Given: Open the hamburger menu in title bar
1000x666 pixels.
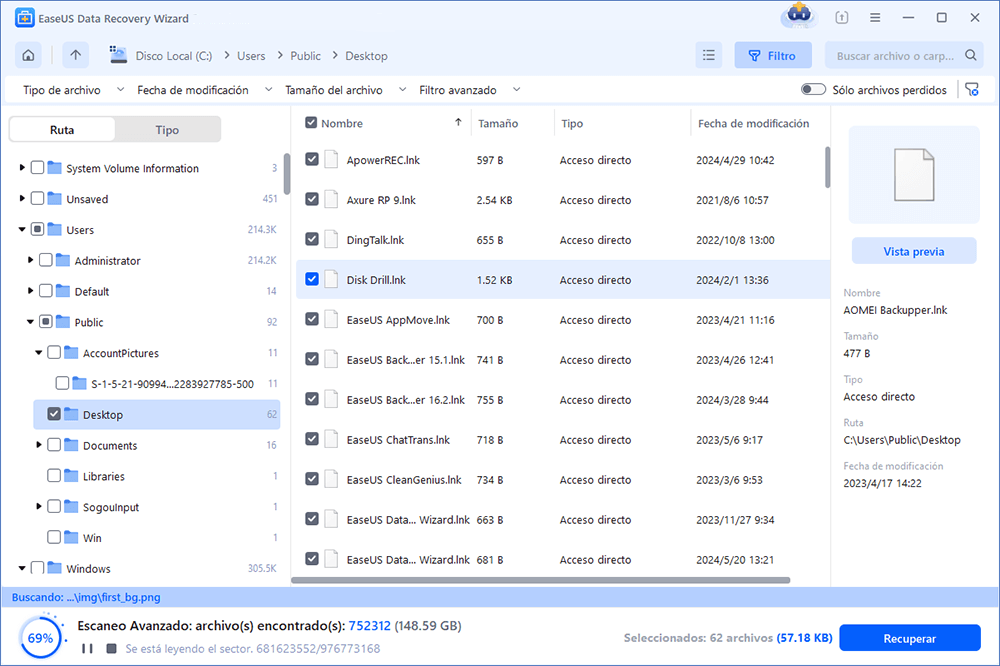Looking at the screenshot, I should point(875,18).
